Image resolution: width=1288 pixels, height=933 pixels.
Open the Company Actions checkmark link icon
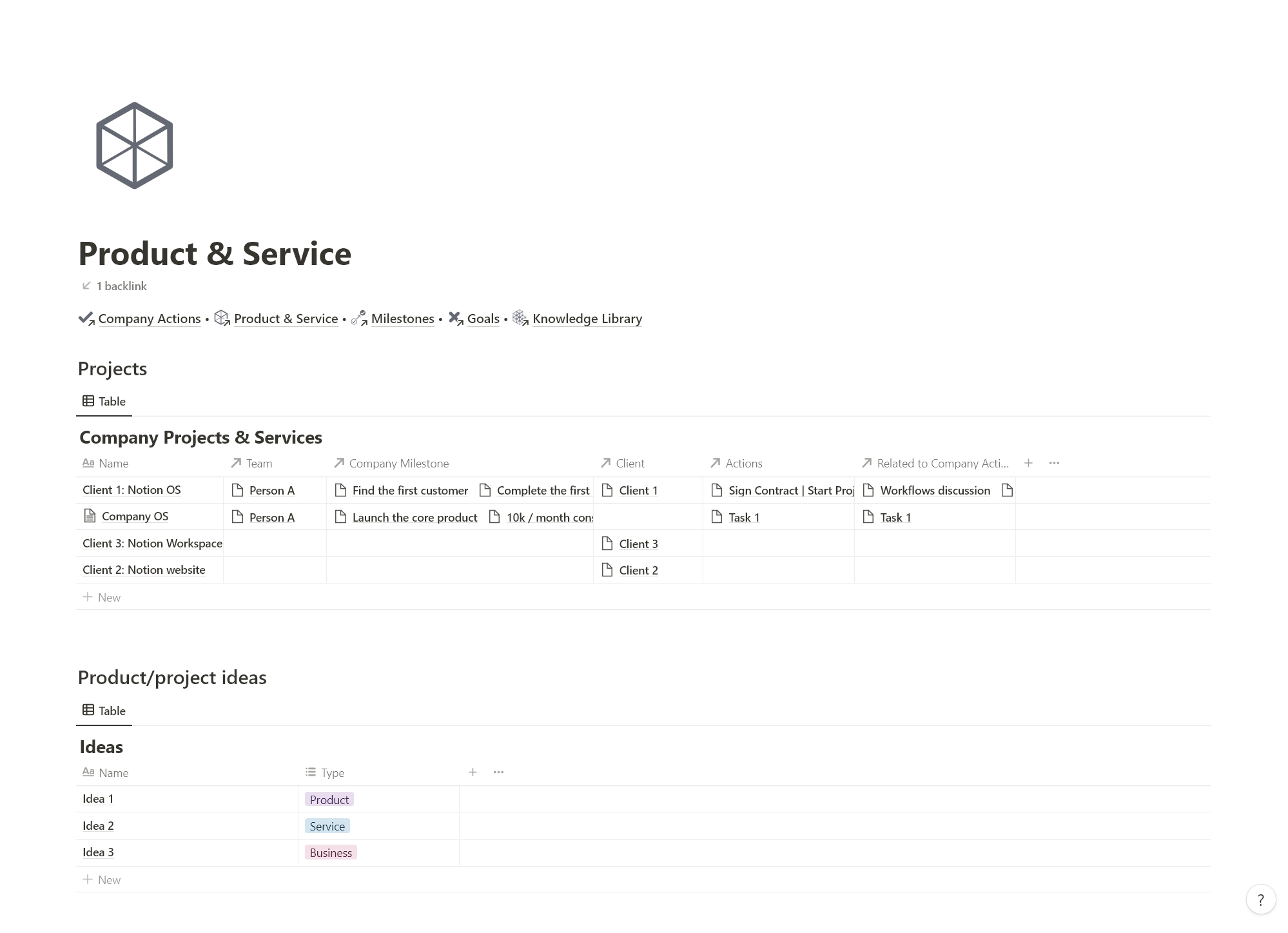point(86,319)
